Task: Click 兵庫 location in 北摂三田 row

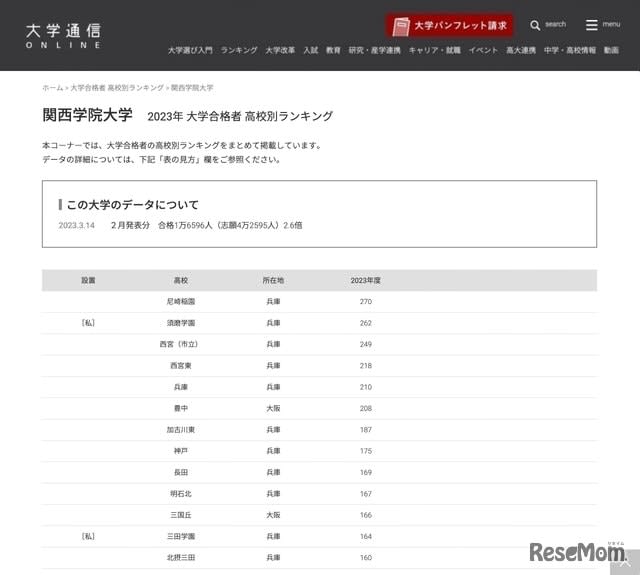Action: pos(273,557)
